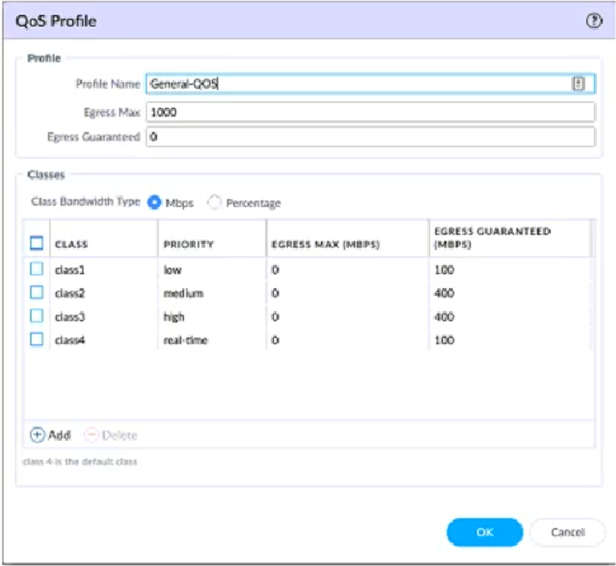Check the class1 row checkbox
The image size is (616, 566).
tap(37, 270)
